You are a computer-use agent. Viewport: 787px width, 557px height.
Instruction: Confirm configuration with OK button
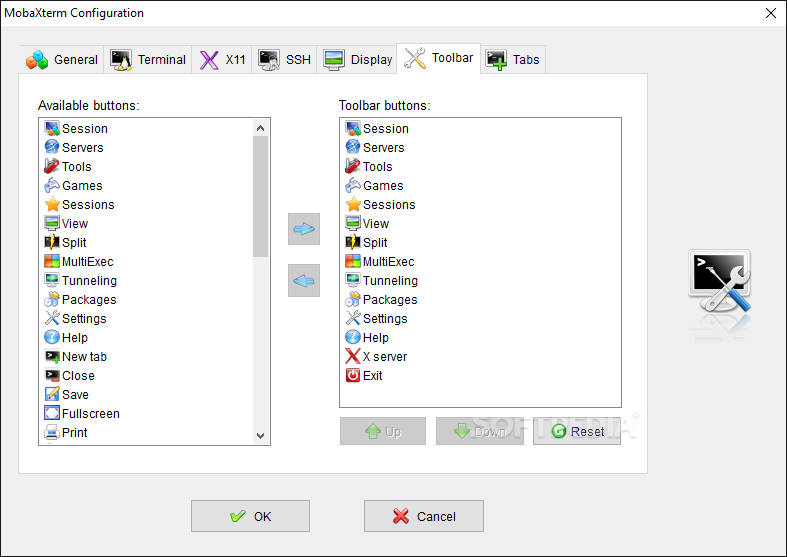tap(250, 516)
